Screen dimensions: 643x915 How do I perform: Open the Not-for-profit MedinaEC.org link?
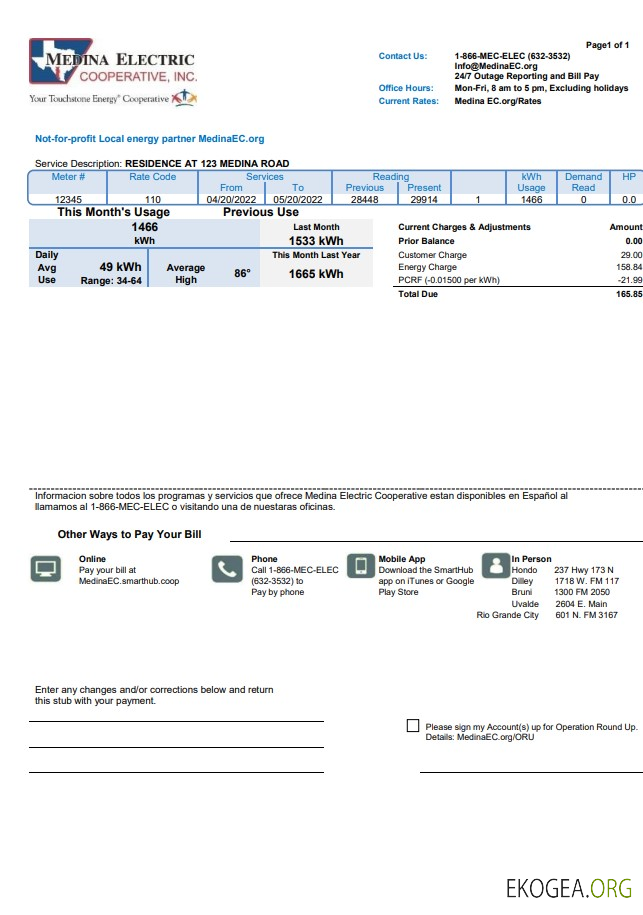click(149, 139)
